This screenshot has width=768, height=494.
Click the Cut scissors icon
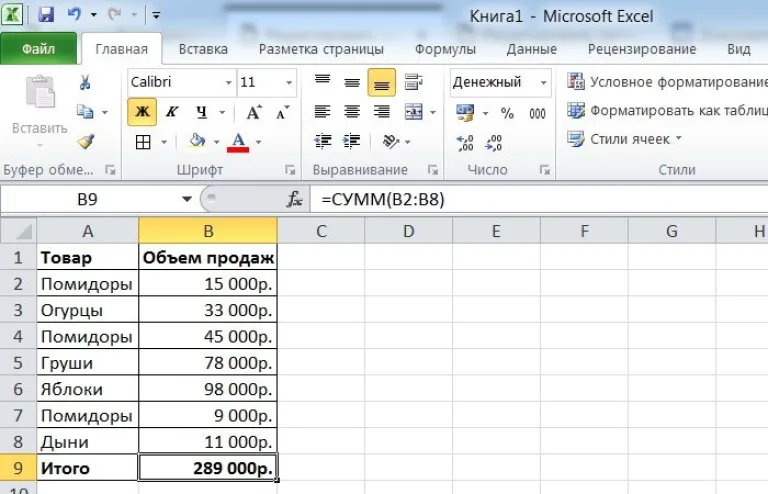85,82
